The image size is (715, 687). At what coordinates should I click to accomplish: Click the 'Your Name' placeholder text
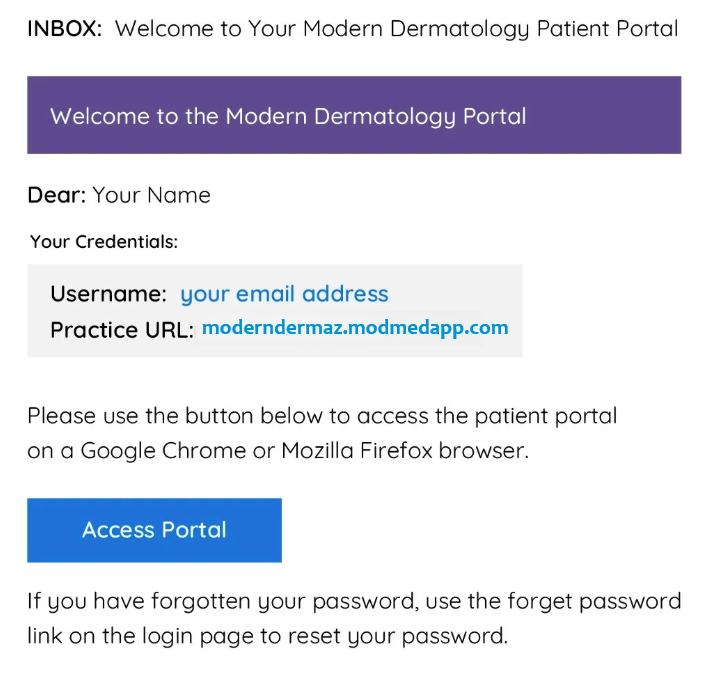pyautogui.click(x=151, y=195)
